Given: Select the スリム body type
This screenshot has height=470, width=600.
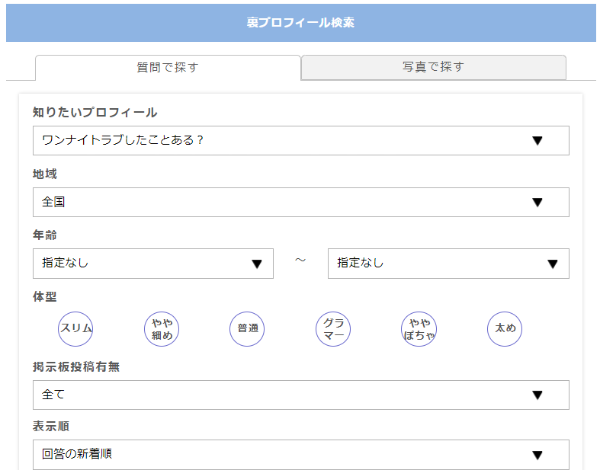Looking at the screenshot, I should (x=75, y=329).
